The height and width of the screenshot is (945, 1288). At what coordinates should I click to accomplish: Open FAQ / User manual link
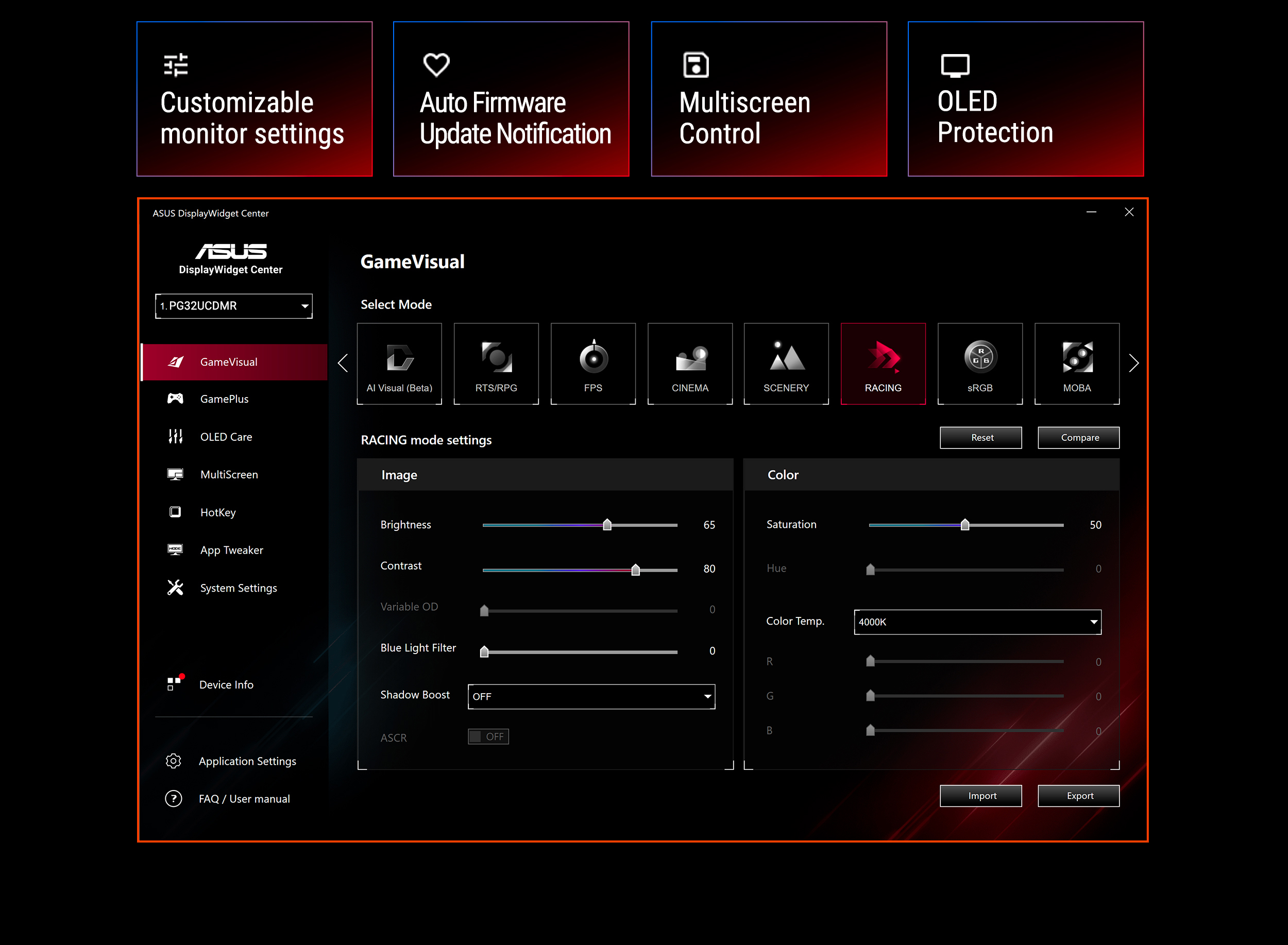tap(244, 799)
